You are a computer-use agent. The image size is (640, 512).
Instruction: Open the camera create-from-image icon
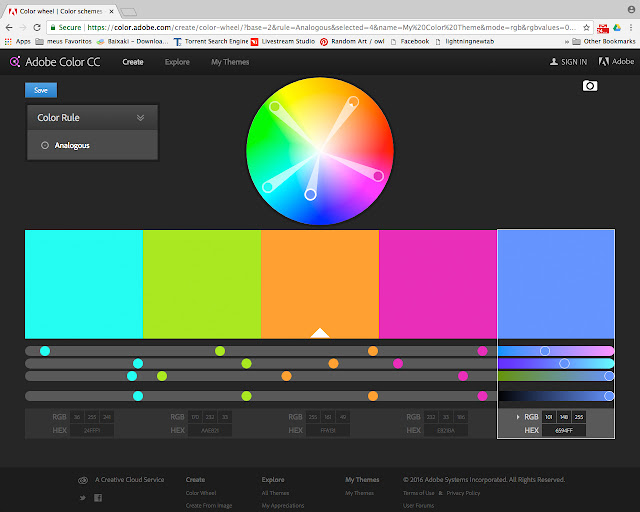point(589,86)
